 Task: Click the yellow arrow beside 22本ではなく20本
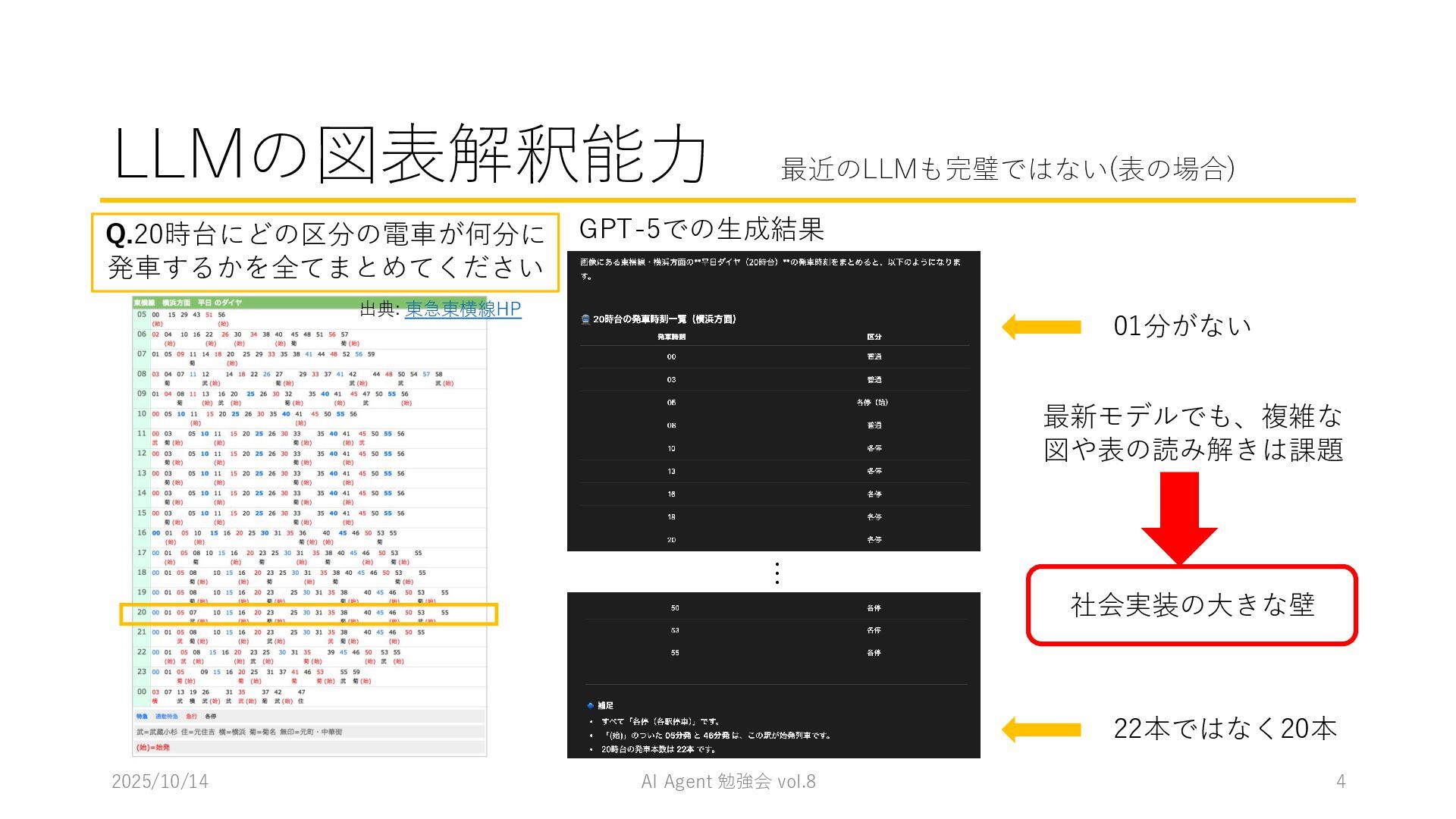(1041, 730)
